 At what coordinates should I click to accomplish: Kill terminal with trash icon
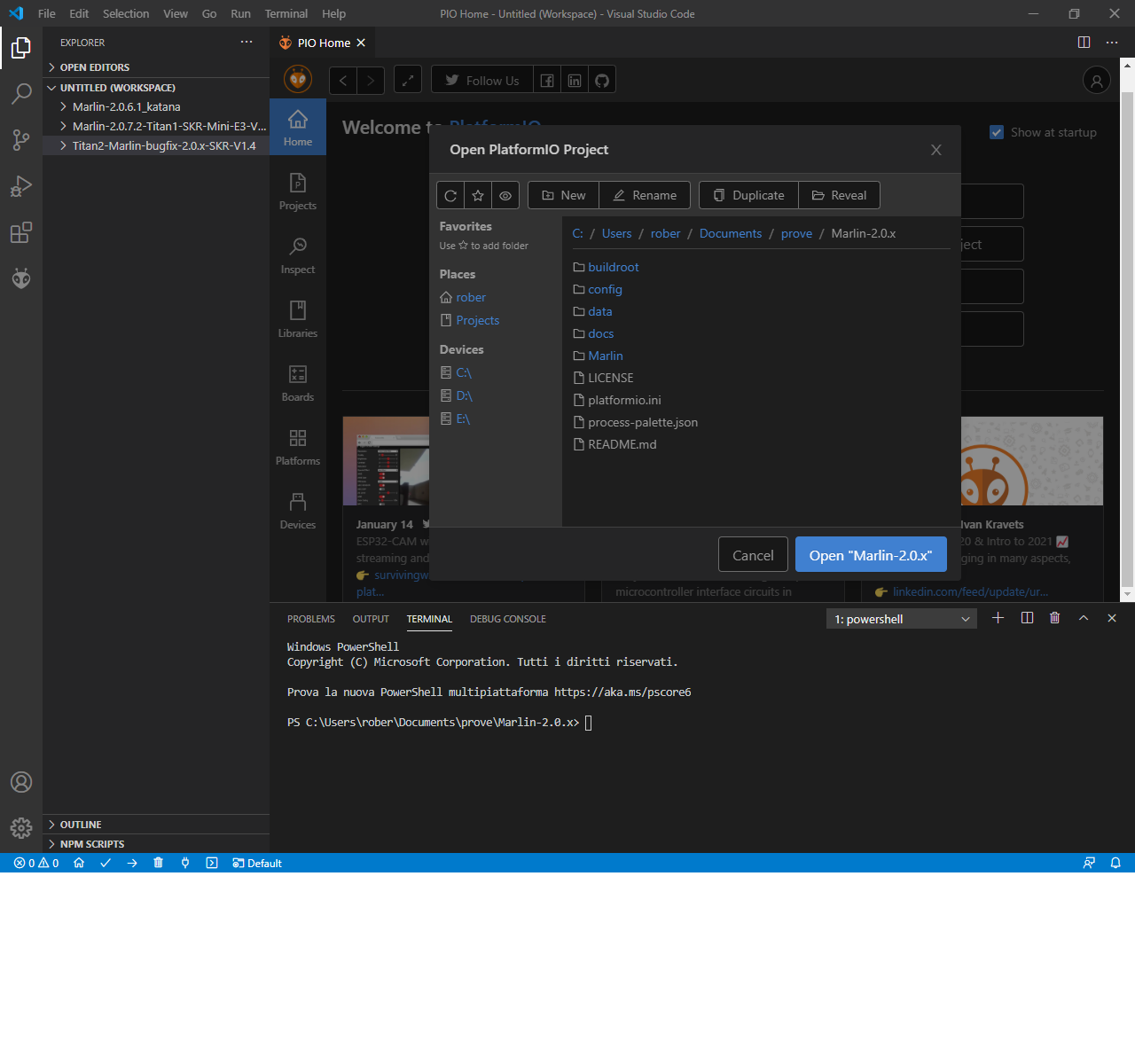coord(1055,618)
